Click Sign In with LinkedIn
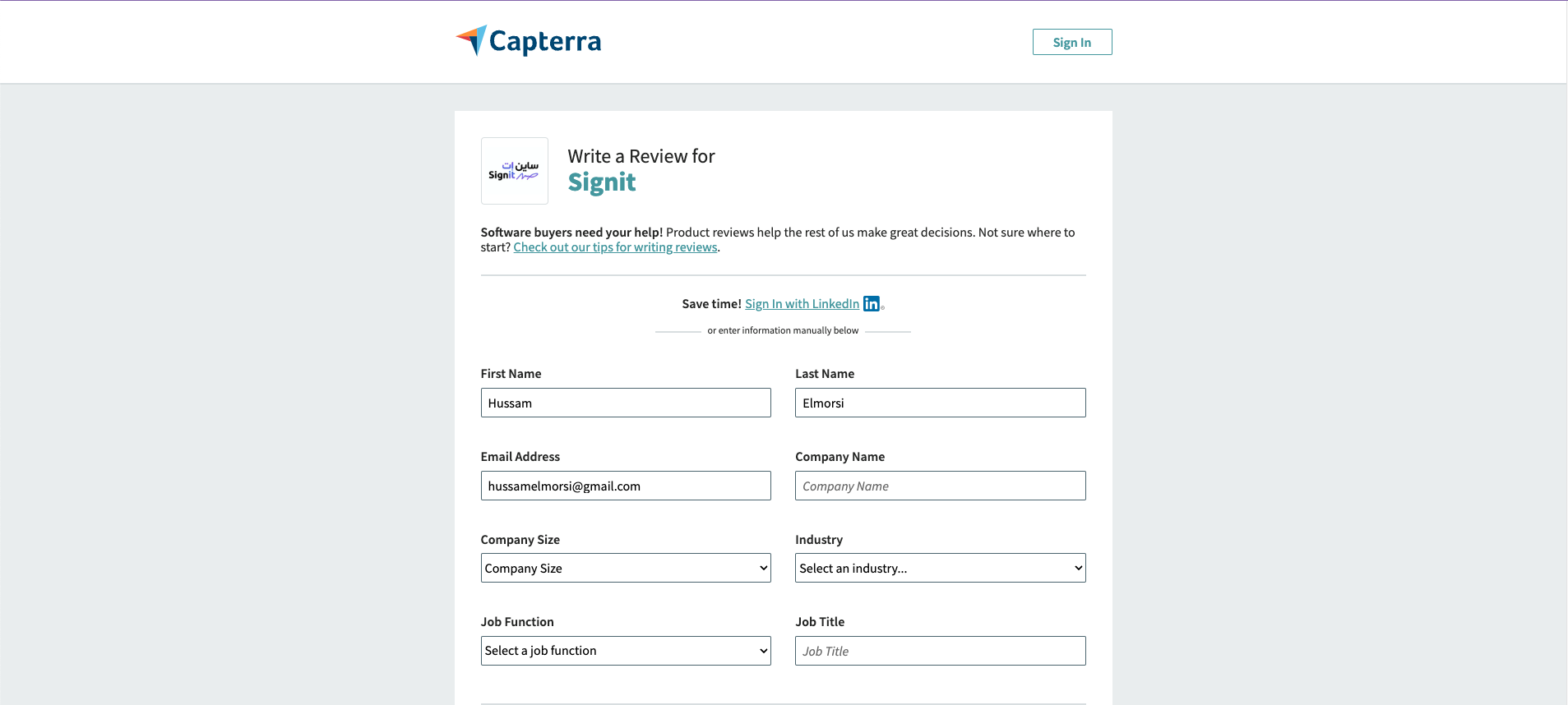 click(x=802, y=303)
